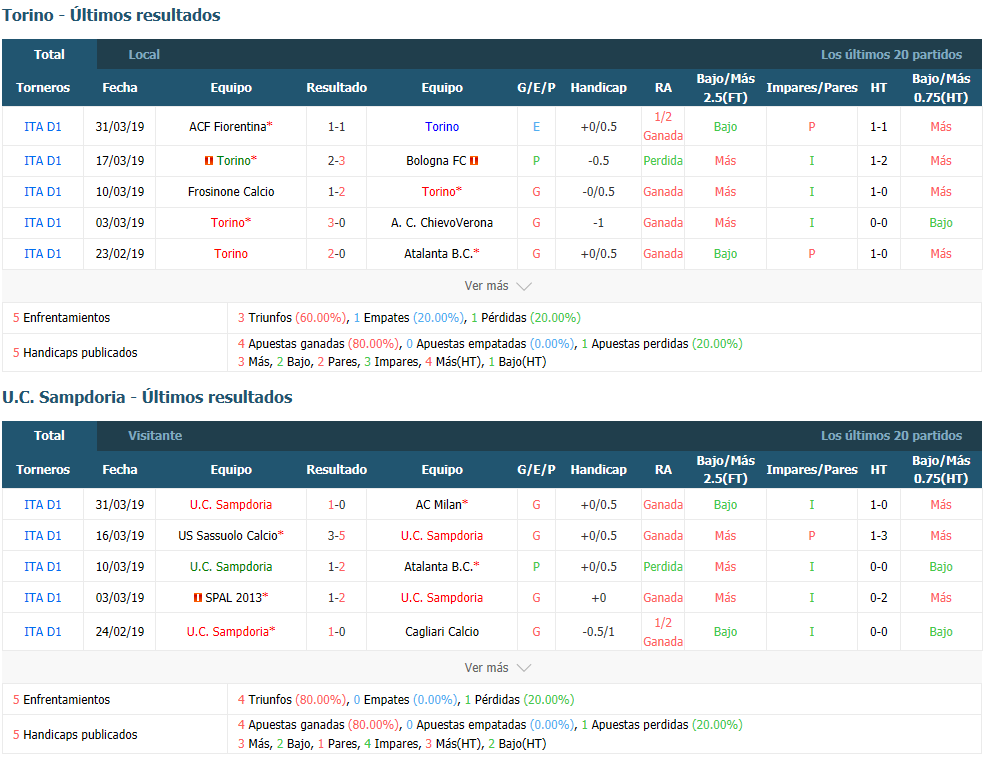The height and width of the screenshot is (760, 987).
Task: Click the Perdida RA cell in Bologna row
Action: click(663, 161)
